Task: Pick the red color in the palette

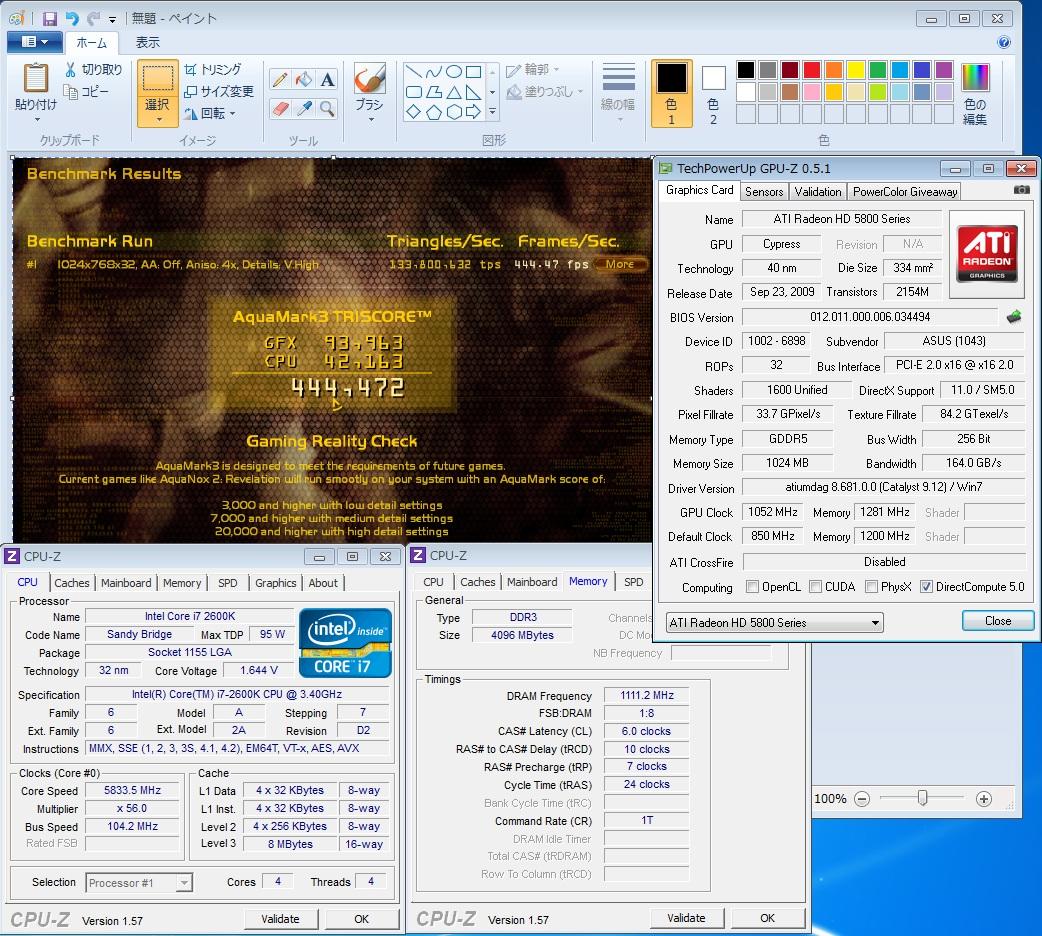Action: click(x=811, y=70)
